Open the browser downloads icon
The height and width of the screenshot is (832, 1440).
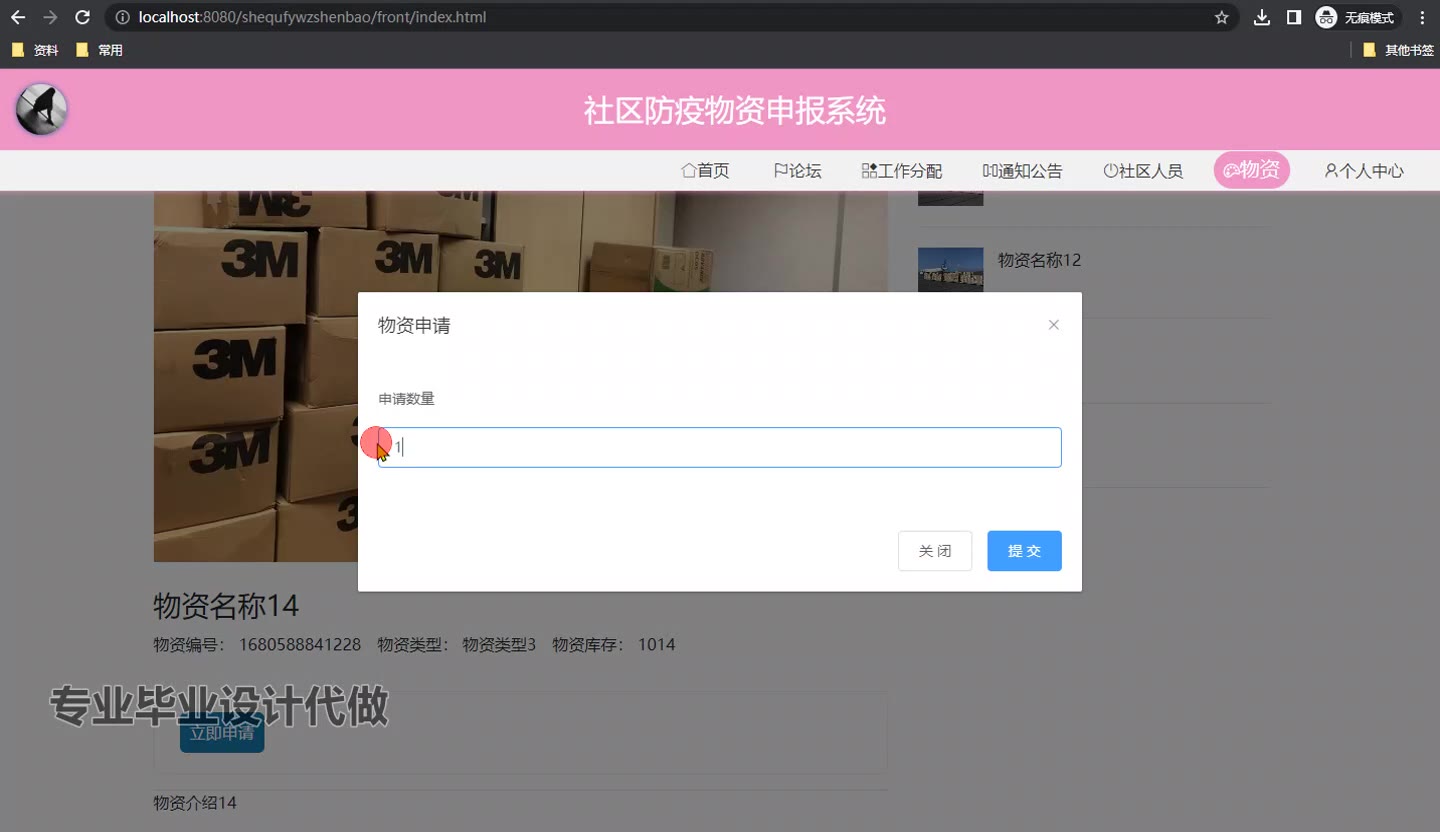pos(1262,17)
